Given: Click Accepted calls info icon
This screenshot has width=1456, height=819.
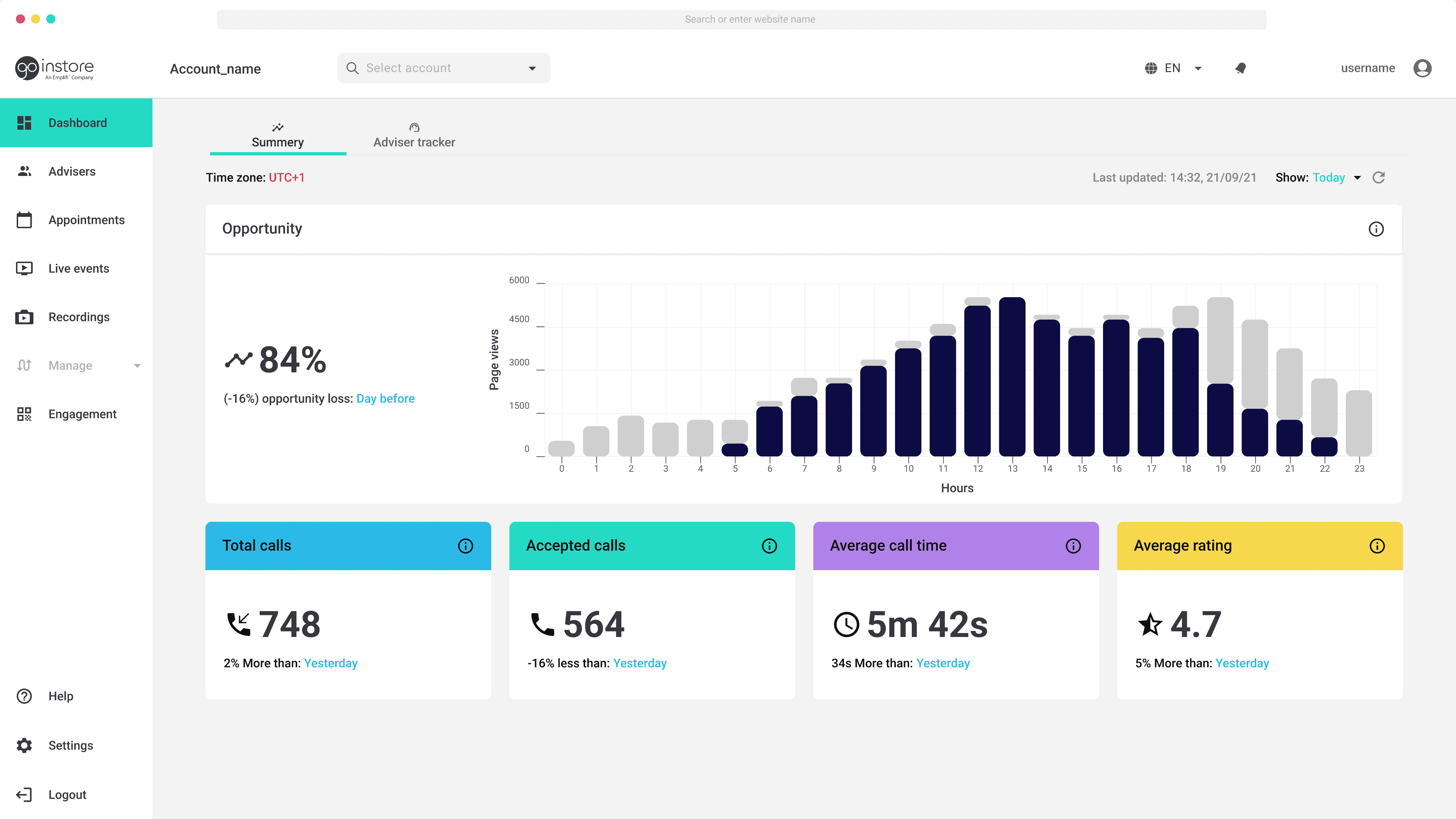Looking at the screenshot, I should [769, 546].
